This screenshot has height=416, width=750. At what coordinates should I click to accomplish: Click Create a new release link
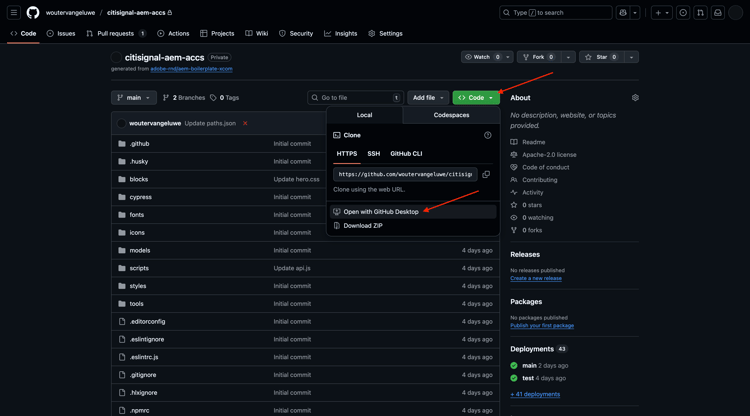[x=536, y=278]
